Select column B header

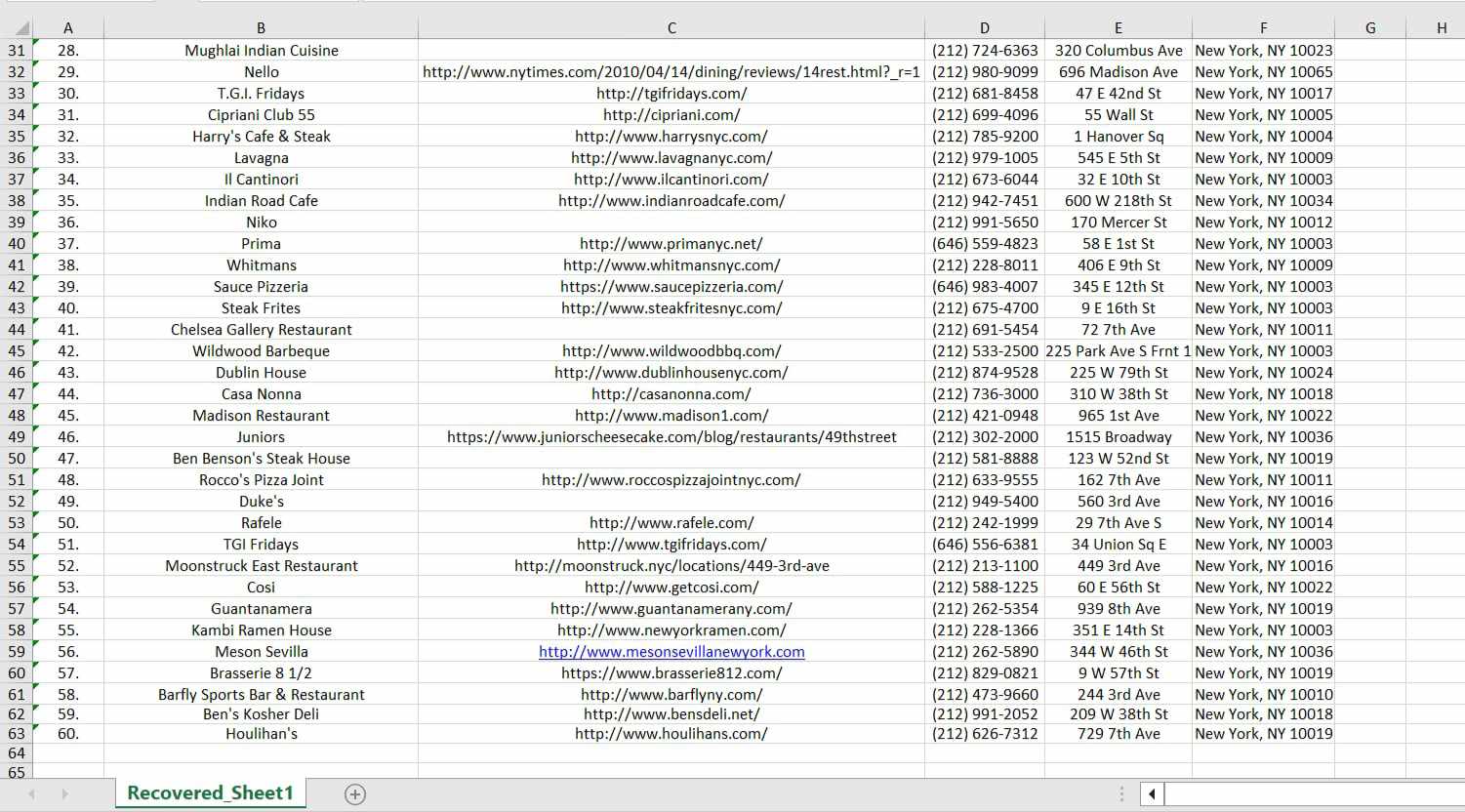[262, 28]
